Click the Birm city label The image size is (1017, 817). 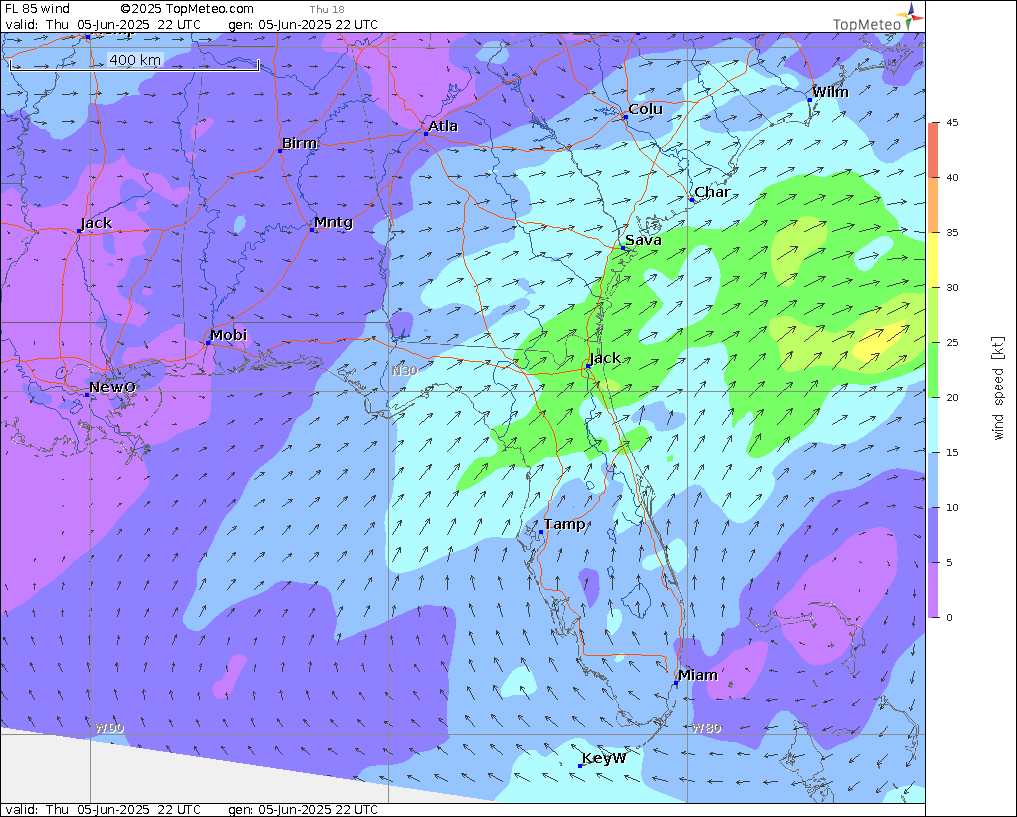pyautogui.click(x=299, y=143)
